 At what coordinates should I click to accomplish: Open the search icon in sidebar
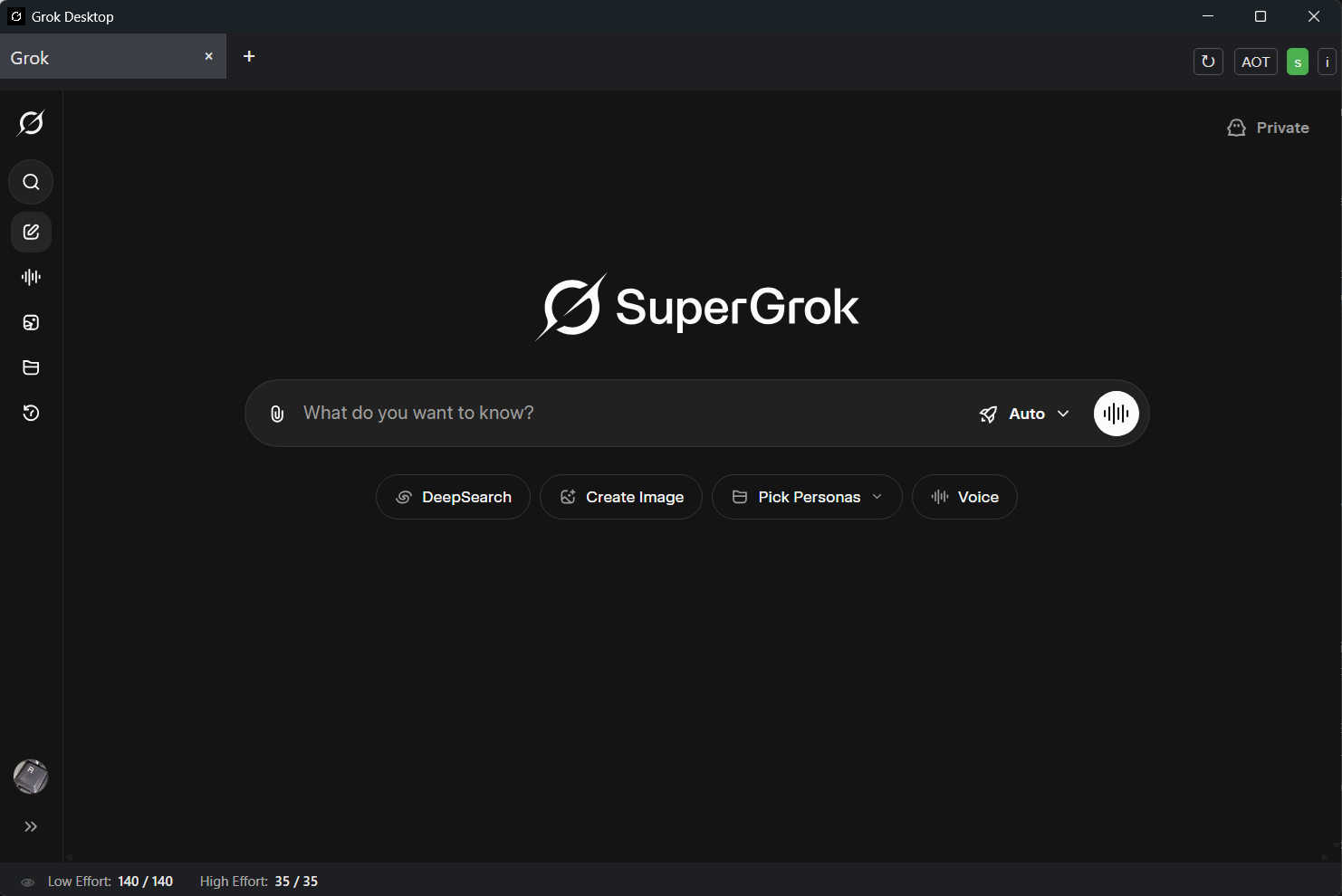31,182
